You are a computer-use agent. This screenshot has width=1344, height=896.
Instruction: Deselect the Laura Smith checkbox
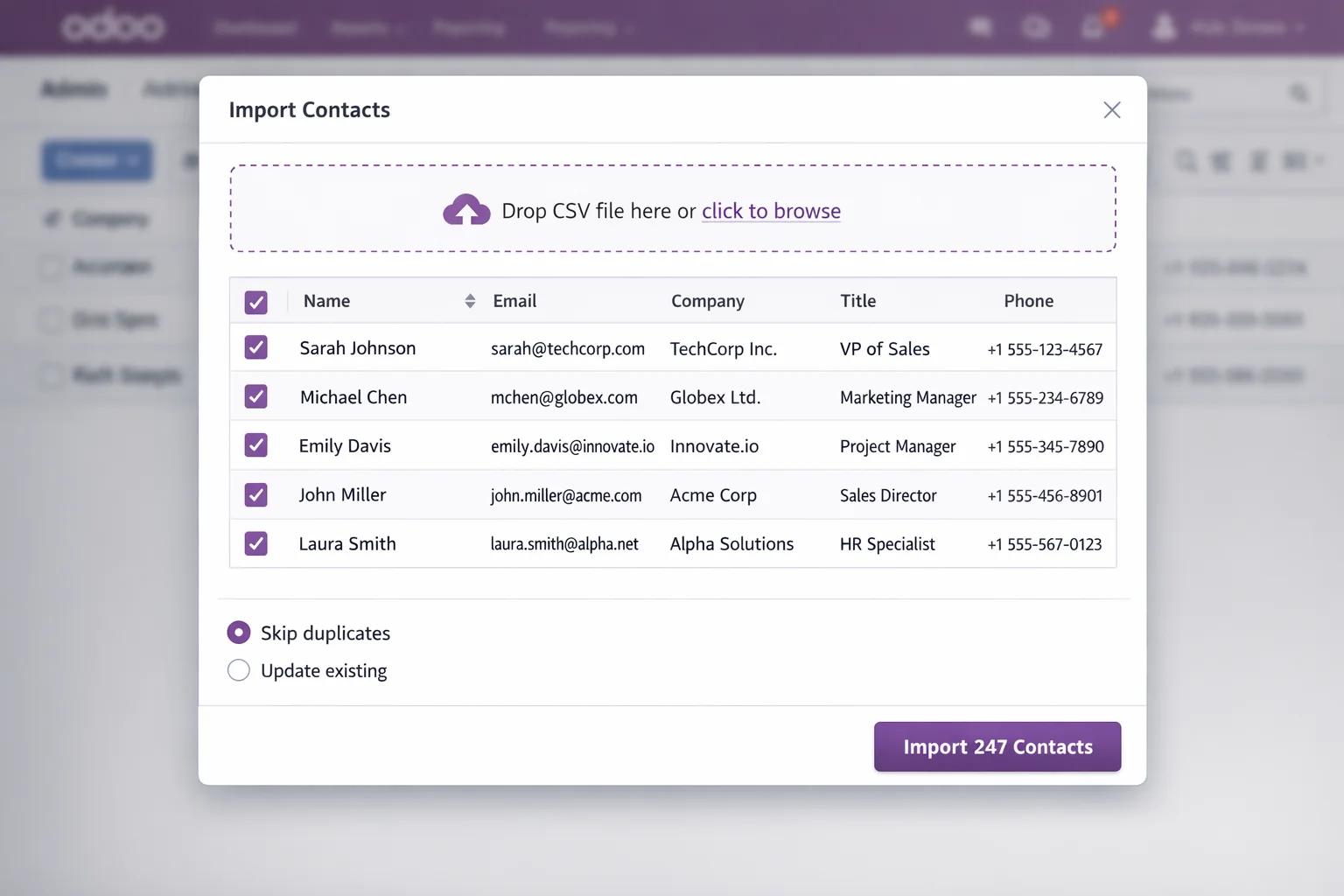click(x=256, y=543)
